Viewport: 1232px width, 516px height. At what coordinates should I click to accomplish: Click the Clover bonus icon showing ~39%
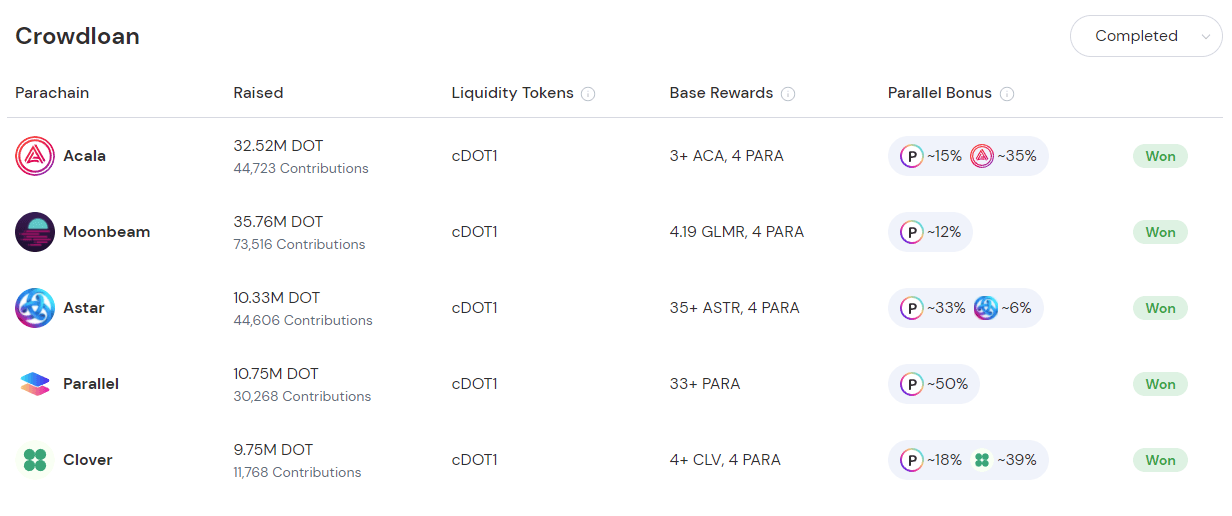point(982,460)
